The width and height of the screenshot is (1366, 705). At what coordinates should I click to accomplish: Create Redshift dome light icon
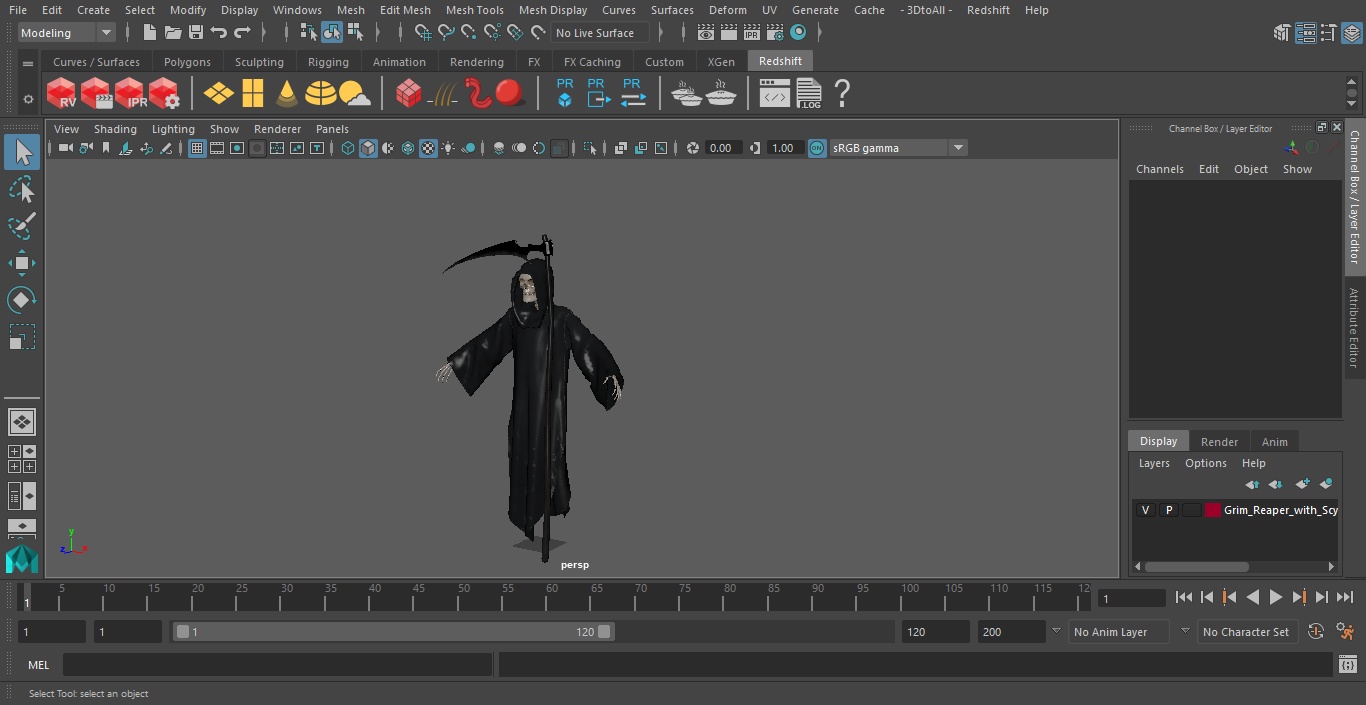(x=320, y=93)
